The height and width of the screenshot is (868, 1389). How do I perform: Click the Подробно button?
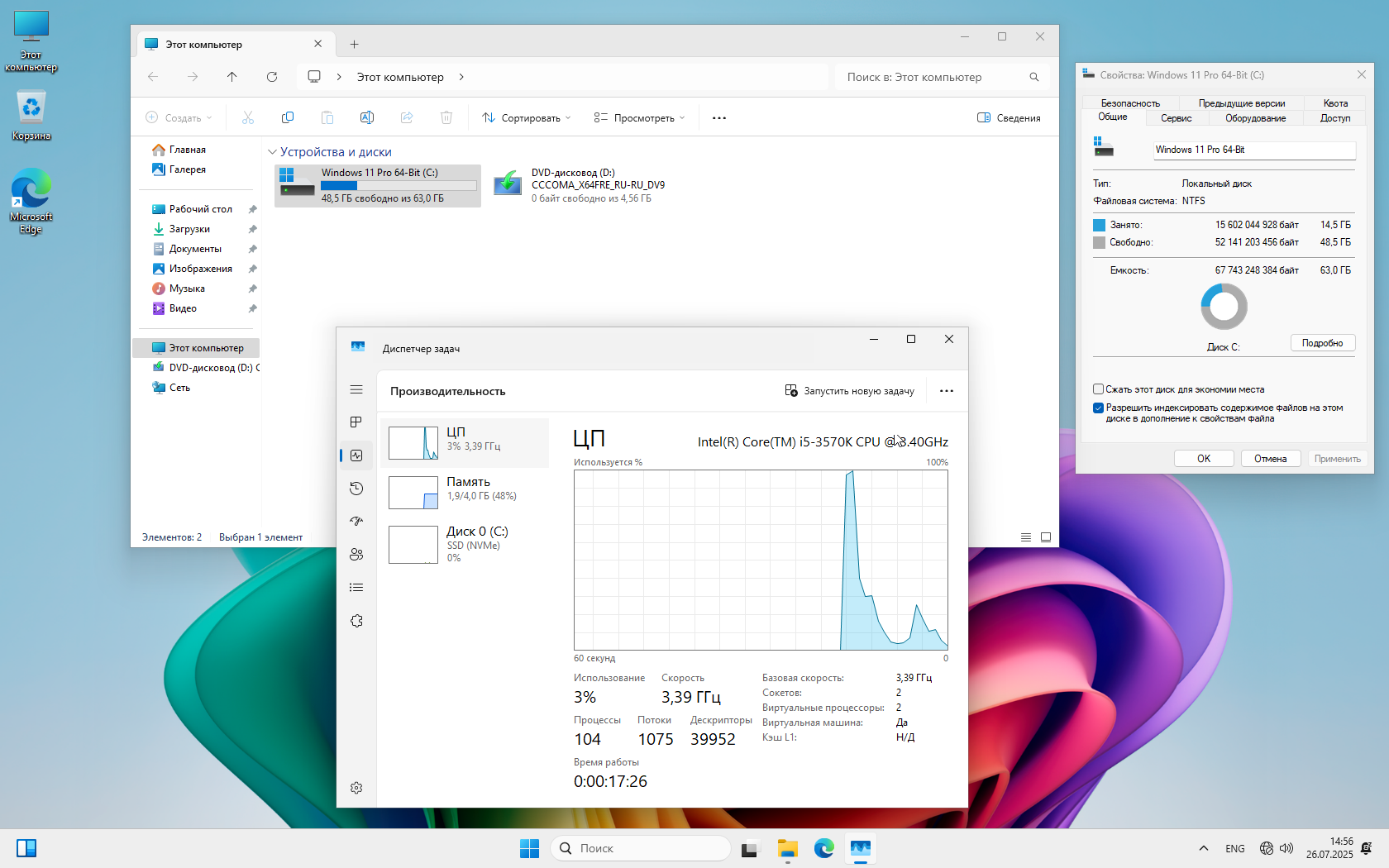point(1322,343)
